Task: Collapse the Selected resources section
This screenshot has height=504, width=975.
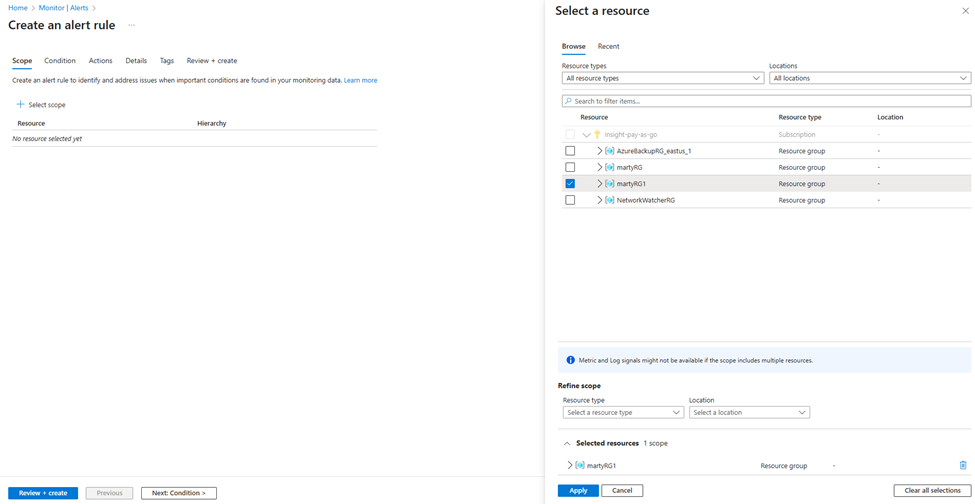Action: [x=567, y=443]
